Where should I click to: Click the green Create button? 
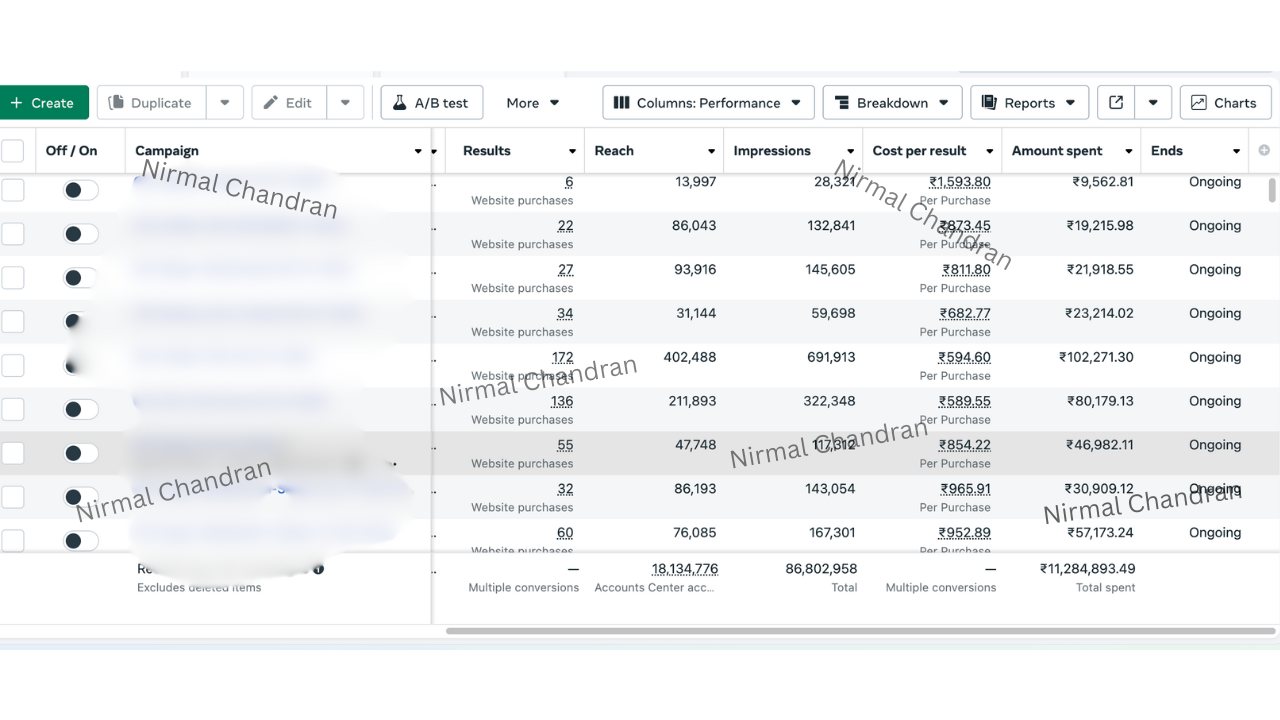pyautogui.click(x=43, y=103)
